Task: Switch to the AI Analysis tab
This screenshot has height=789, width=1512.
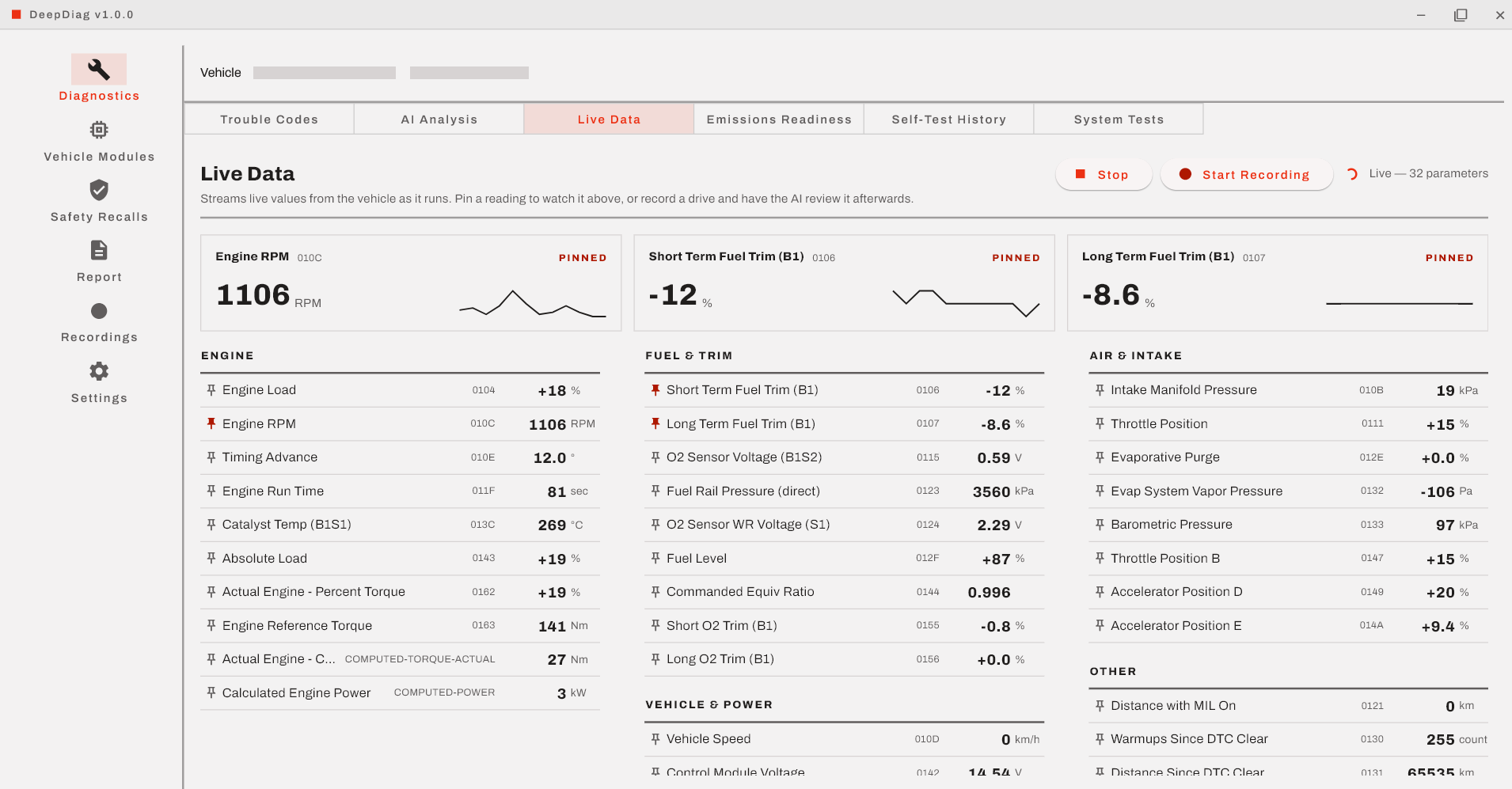Action: pos(439,119)
